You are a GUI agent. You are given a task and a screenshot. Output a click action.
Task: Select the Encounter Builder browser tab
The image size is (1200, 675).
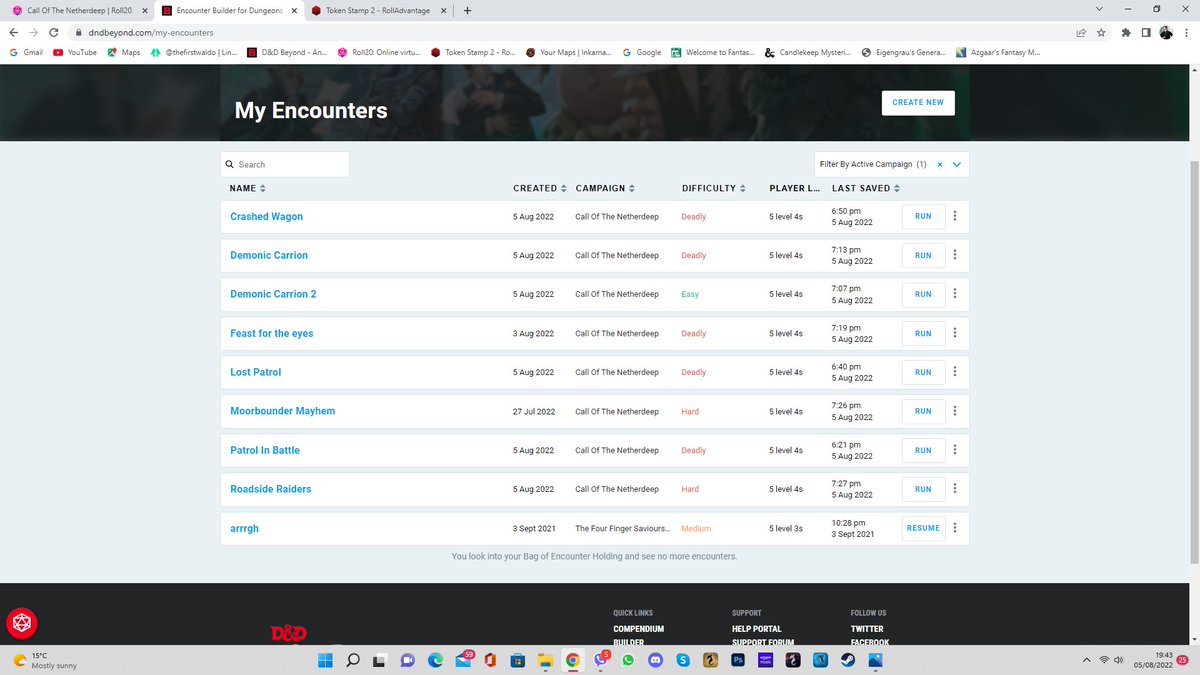click(228, 10)
